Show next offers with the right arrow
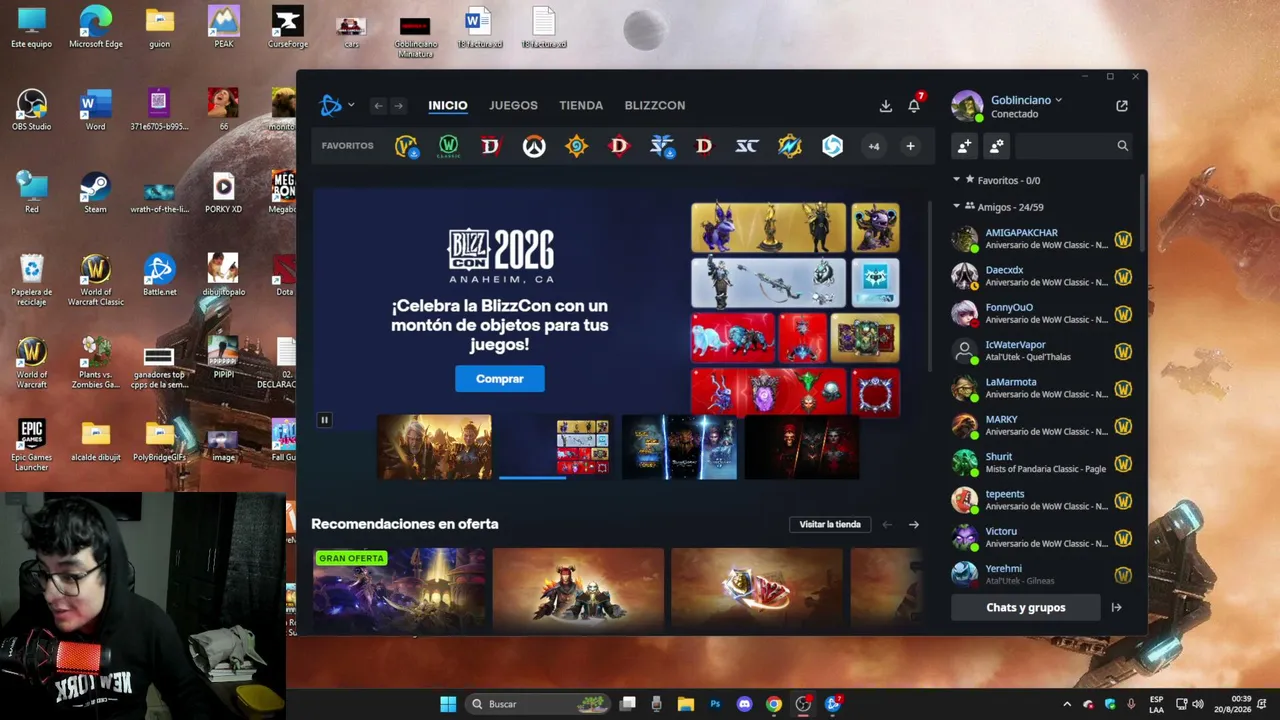The width and height of the screenshot is (1280, 720). click(x=913, y=524)
